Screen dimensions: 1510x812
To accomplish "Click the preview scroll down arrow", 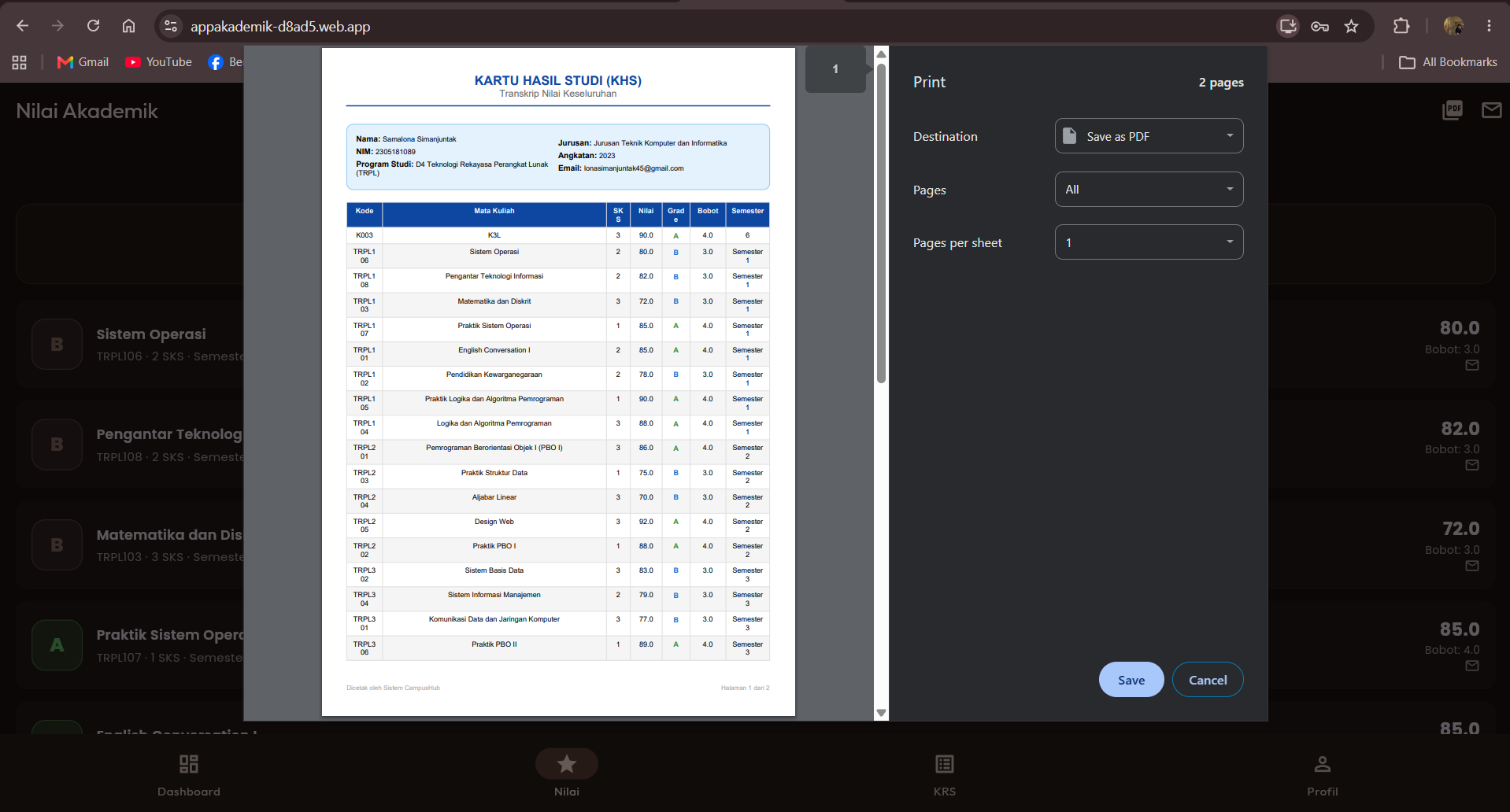I will click(881, 713).
